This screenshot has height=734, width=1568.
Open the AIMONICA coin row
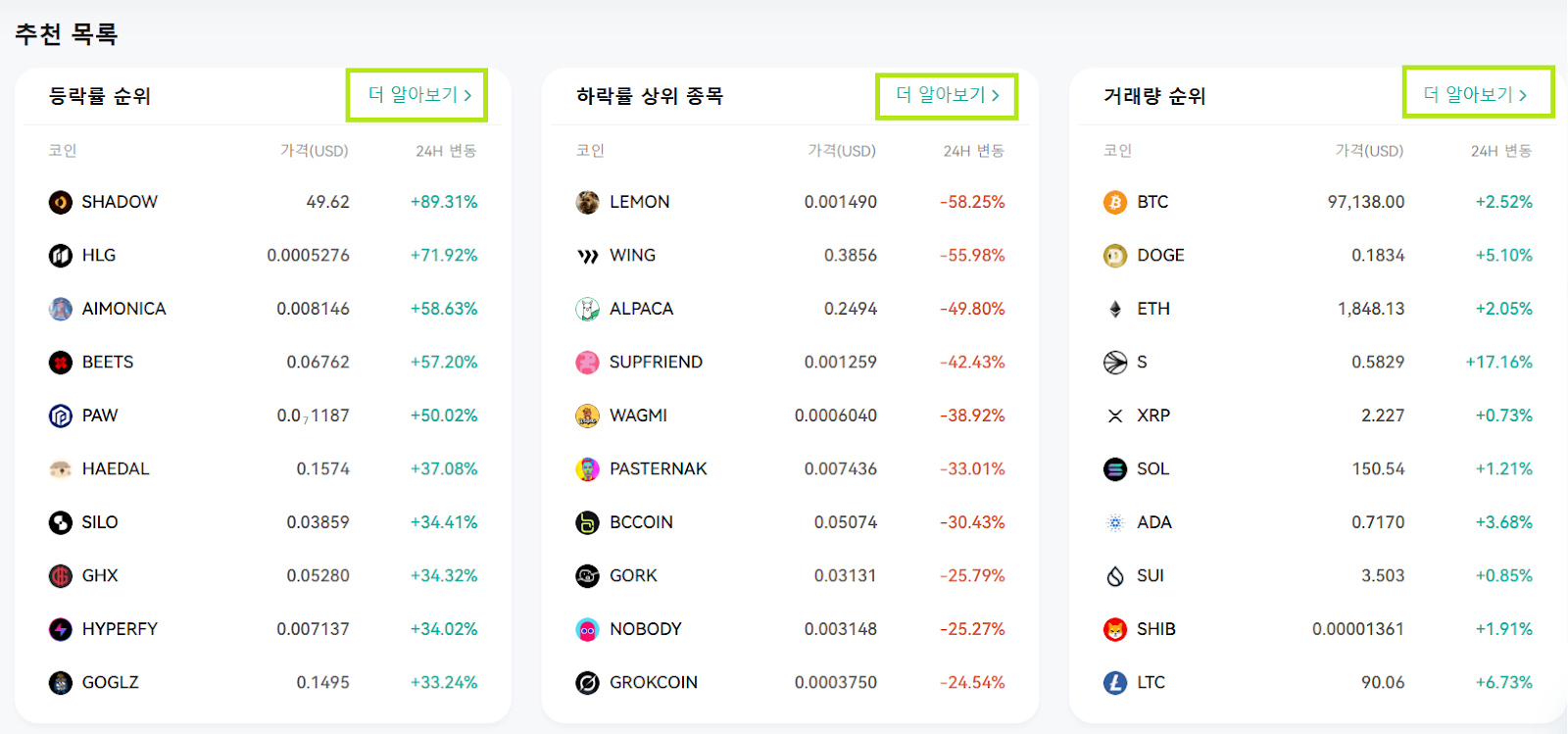(263, 309)
